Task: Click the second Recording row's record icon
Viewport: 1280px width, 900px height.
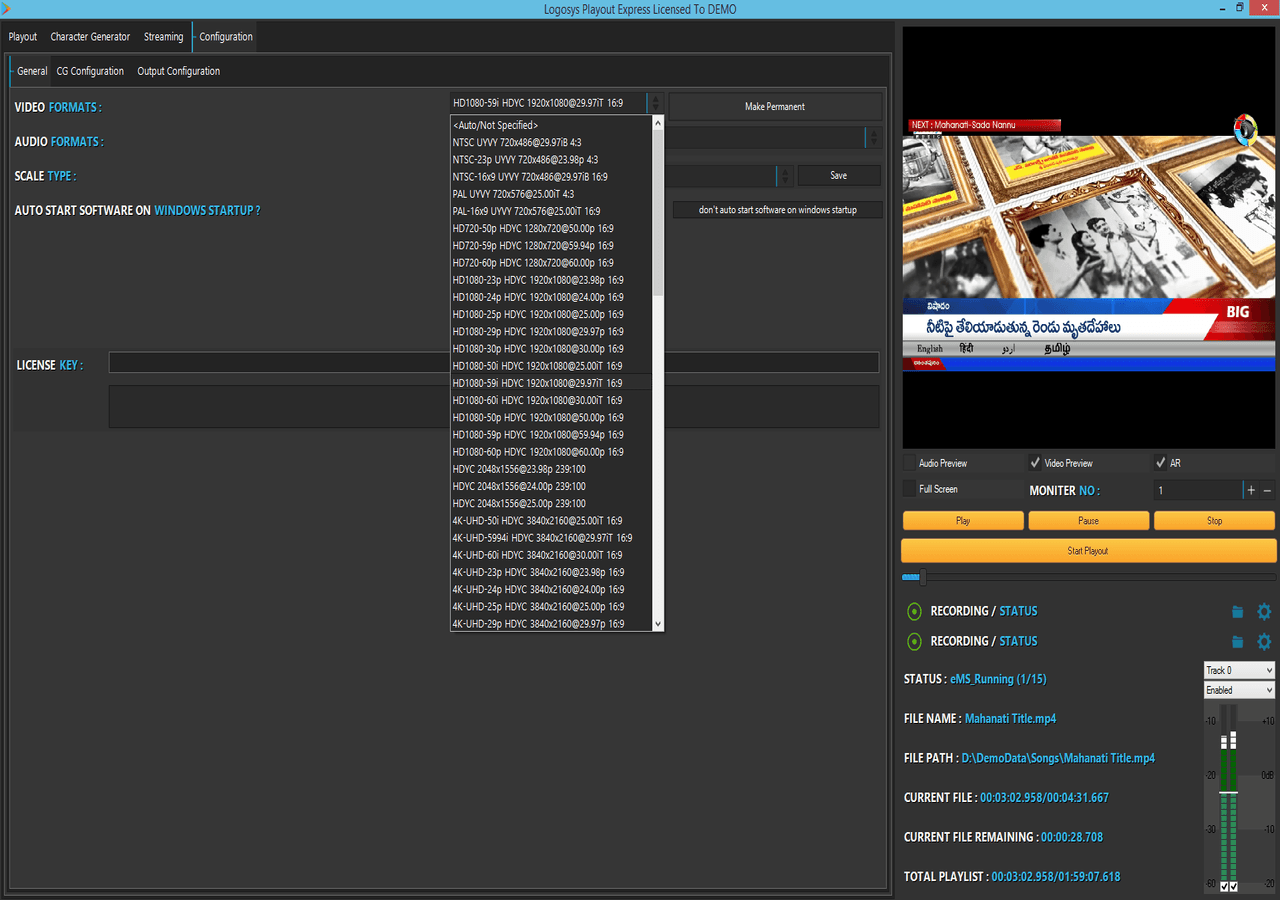Action: (914, 641)
